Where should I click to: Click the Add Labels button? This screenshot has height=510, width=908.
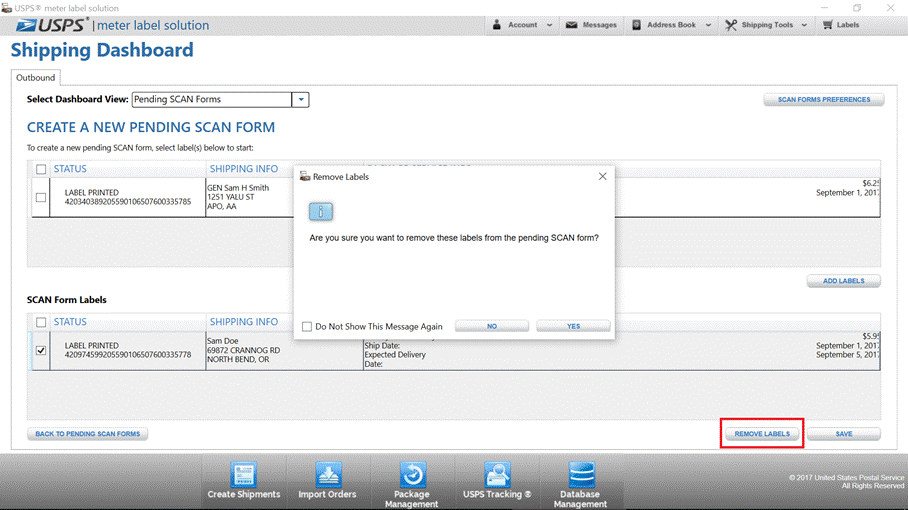(x=844, y=281)
